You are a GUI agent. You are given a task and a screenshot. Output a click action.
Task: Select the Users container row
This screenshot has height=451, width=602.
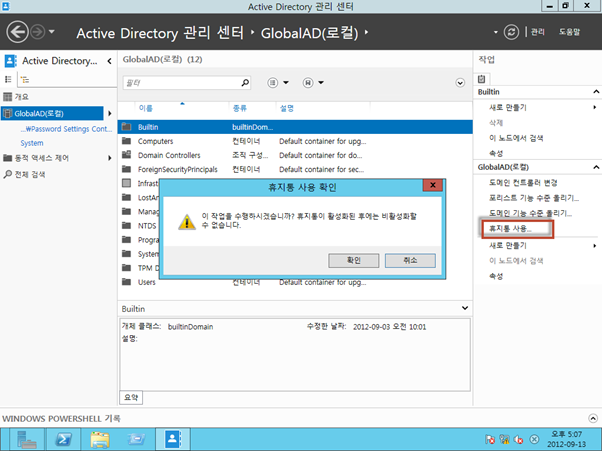click(x=295, y=282)
